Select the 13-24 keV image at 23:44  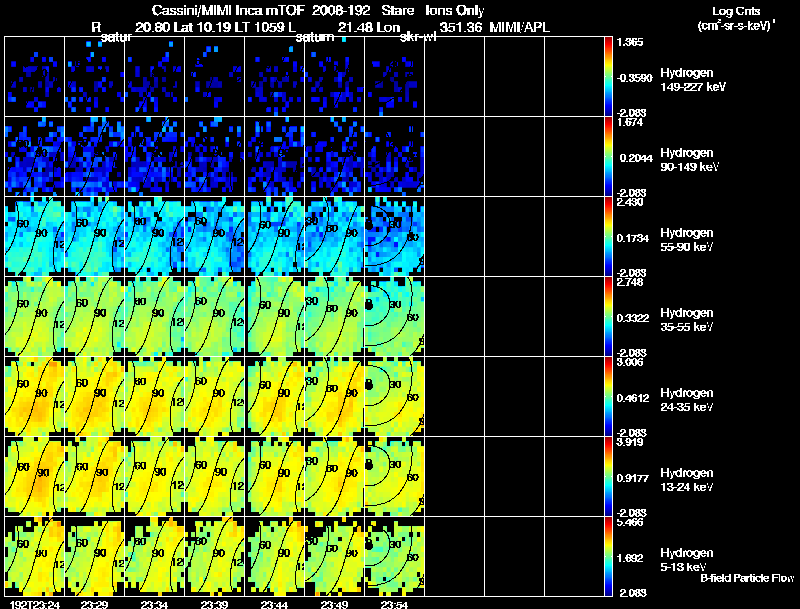pos(275,477)
